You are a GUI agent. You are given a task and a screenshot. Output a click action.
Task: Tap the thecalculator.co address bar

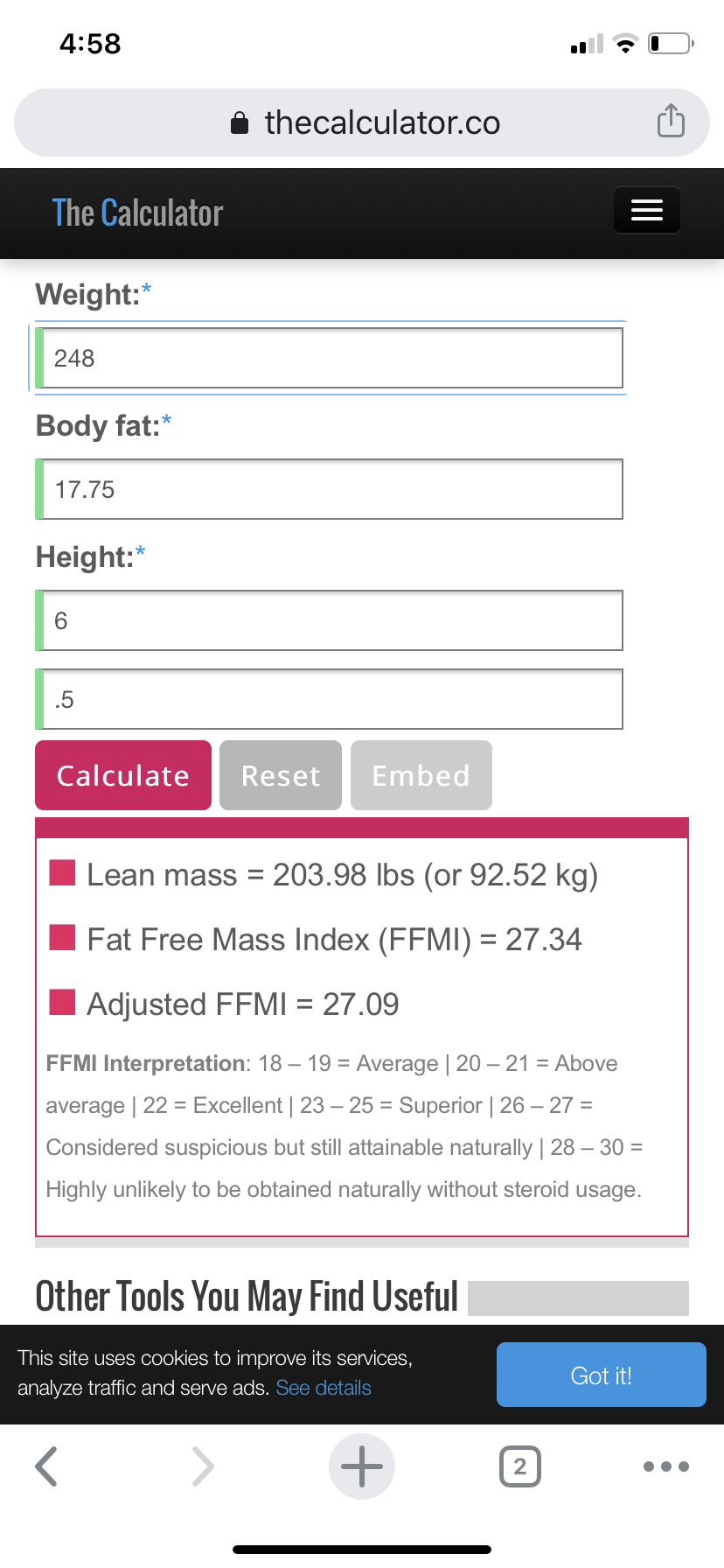point(382,122)
